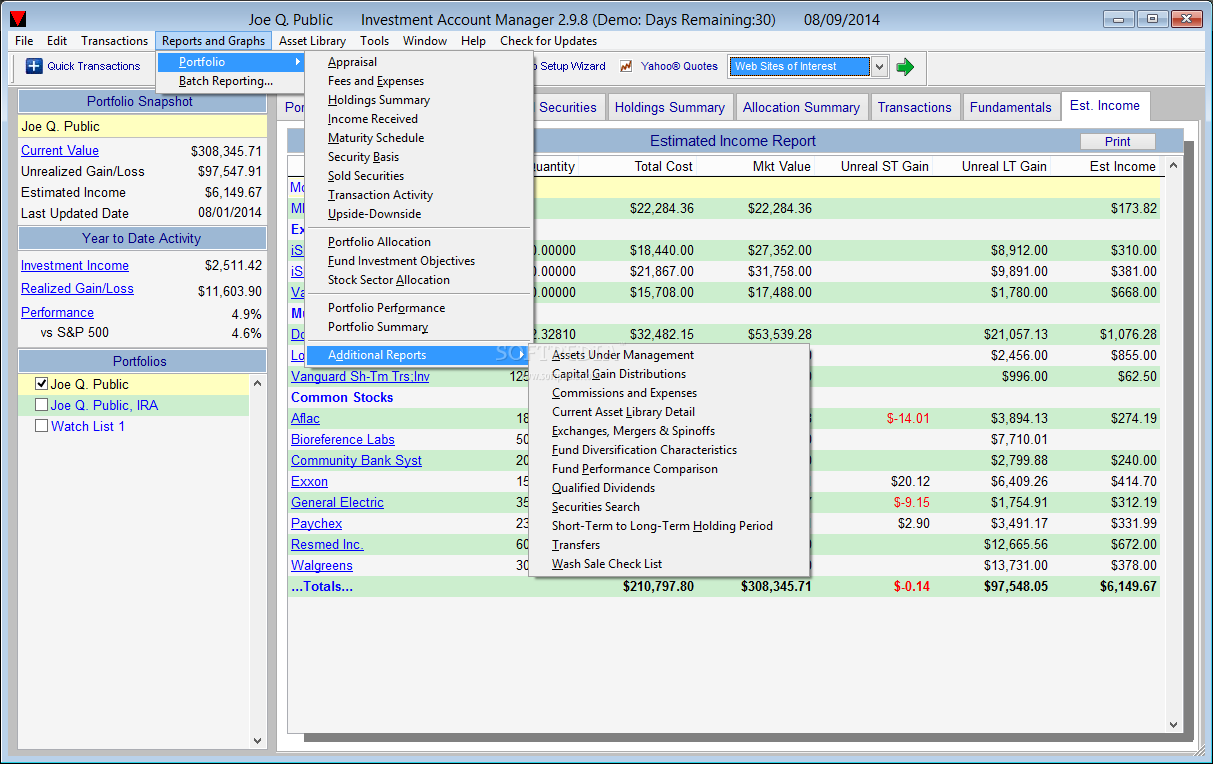Open Stock Sector Allocation entry
This screenshot has width=1213, height=764.
tap(389, 280)
